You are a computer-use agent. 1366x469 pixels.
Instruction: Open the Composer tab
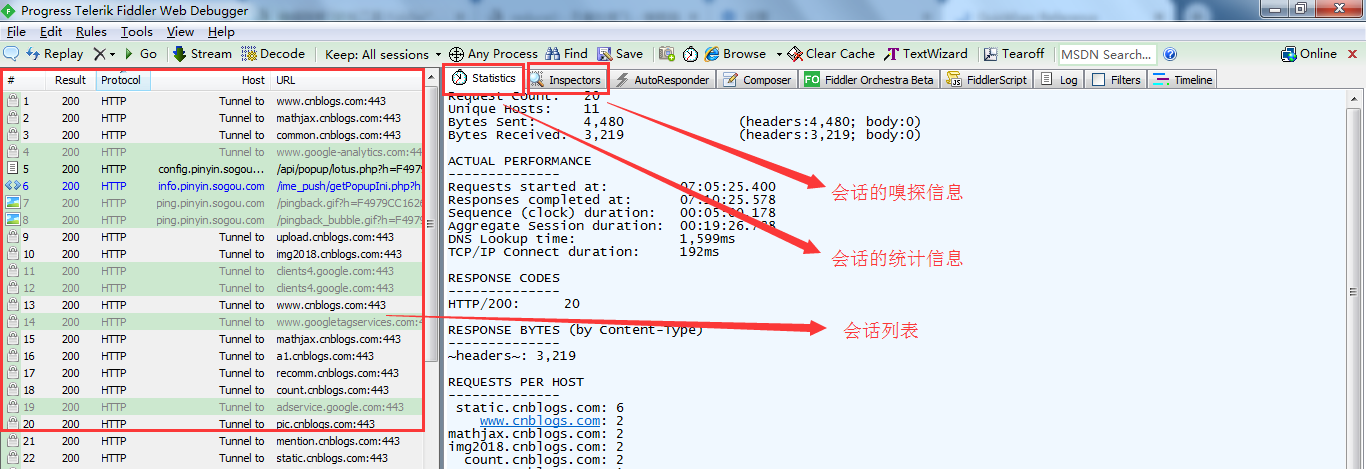758,80
